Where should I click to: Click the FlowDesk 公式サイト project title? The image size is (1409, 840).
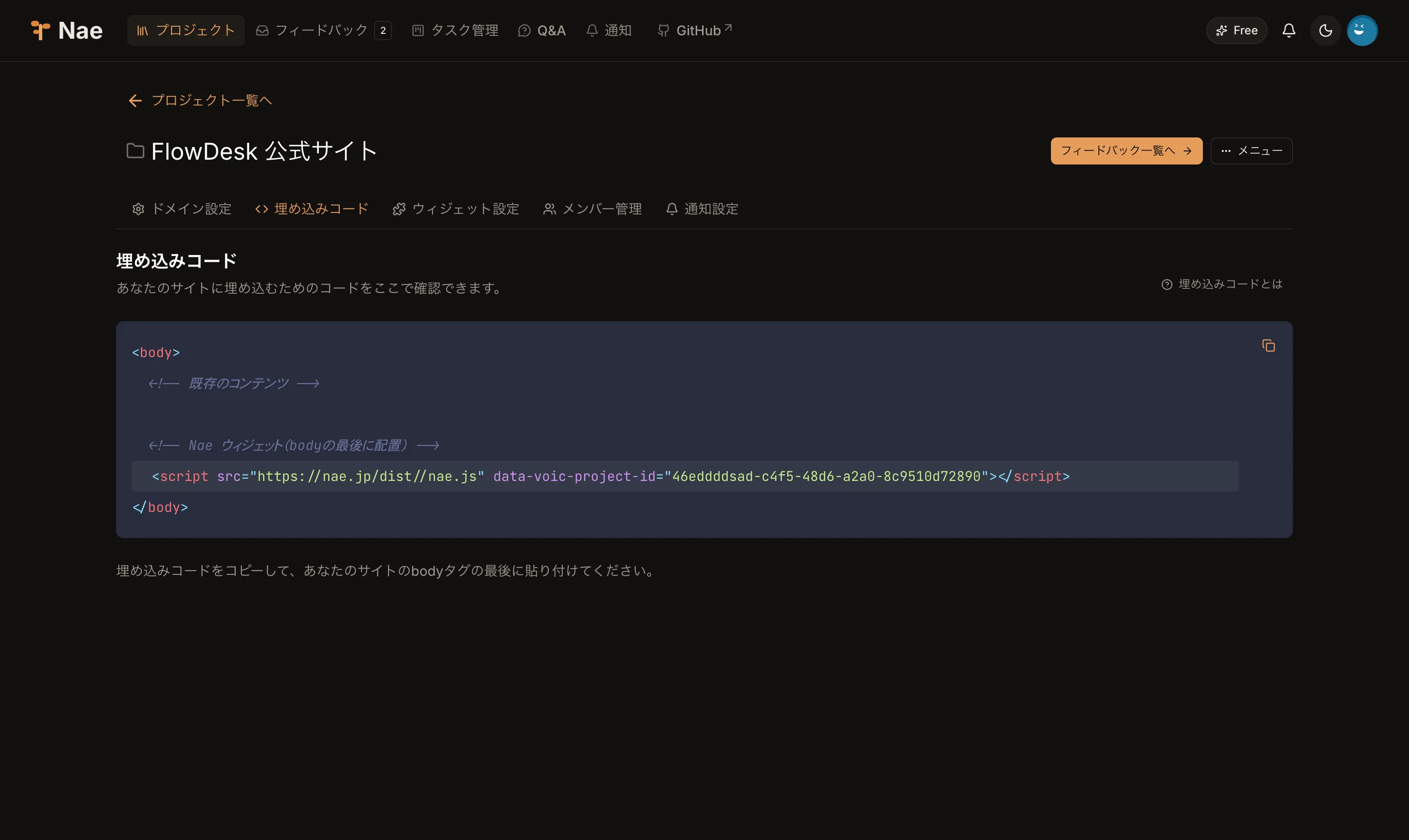[x=264, y=151]
